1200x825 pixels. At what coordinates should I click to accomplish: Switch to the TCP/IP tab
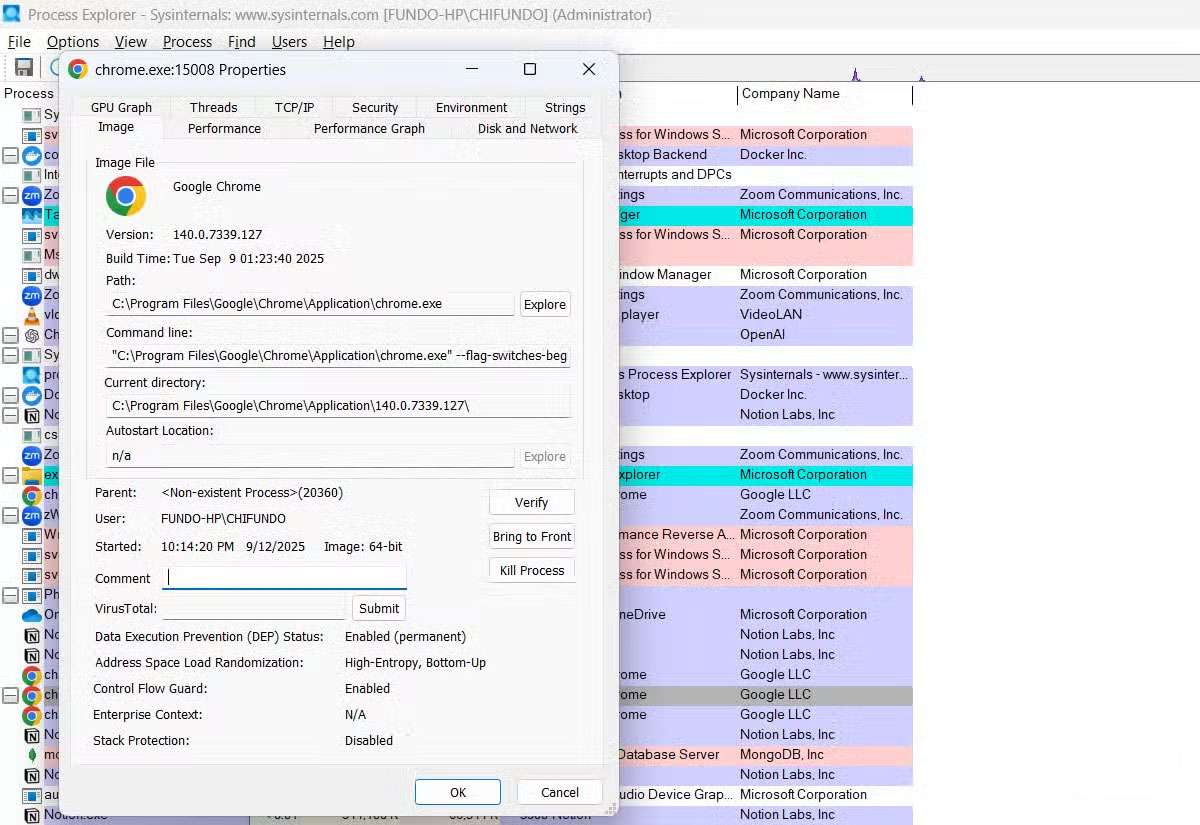(294, 107)
